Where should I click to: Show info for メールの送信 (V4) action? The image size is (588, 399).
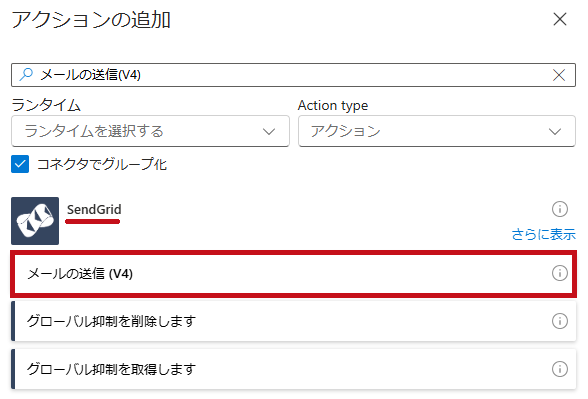[x=560, y=273]
